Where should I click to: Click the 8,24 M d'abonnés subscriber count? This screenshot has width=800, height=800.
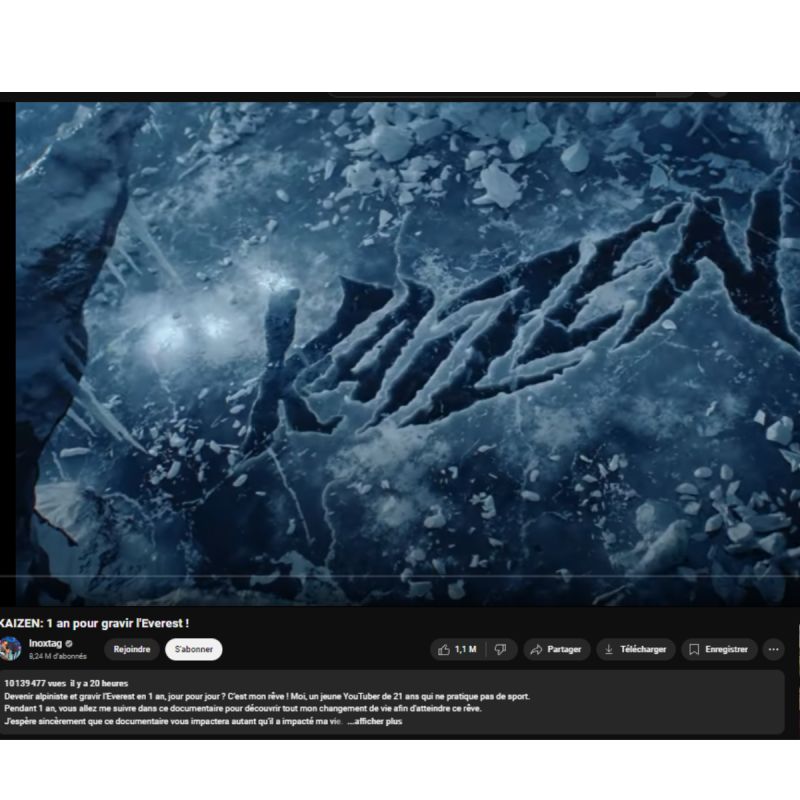(x=58, y=657)
